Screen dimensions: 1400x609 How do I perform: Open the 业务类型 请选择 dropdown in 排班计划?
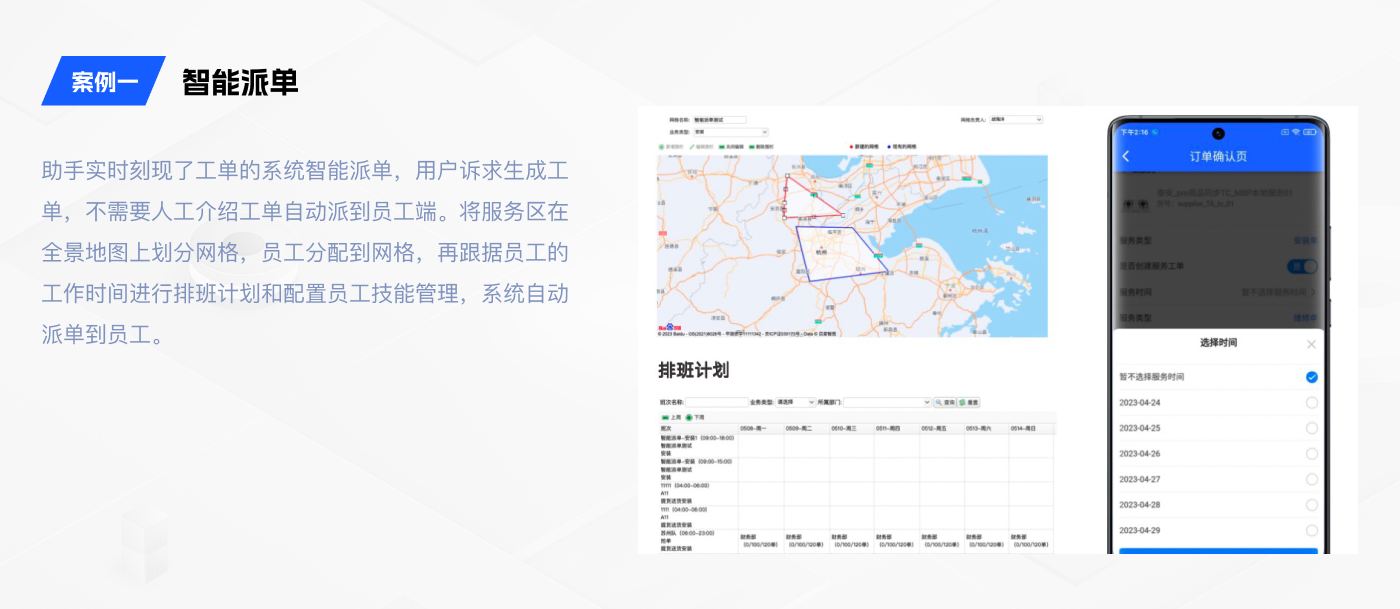(796, 402)
